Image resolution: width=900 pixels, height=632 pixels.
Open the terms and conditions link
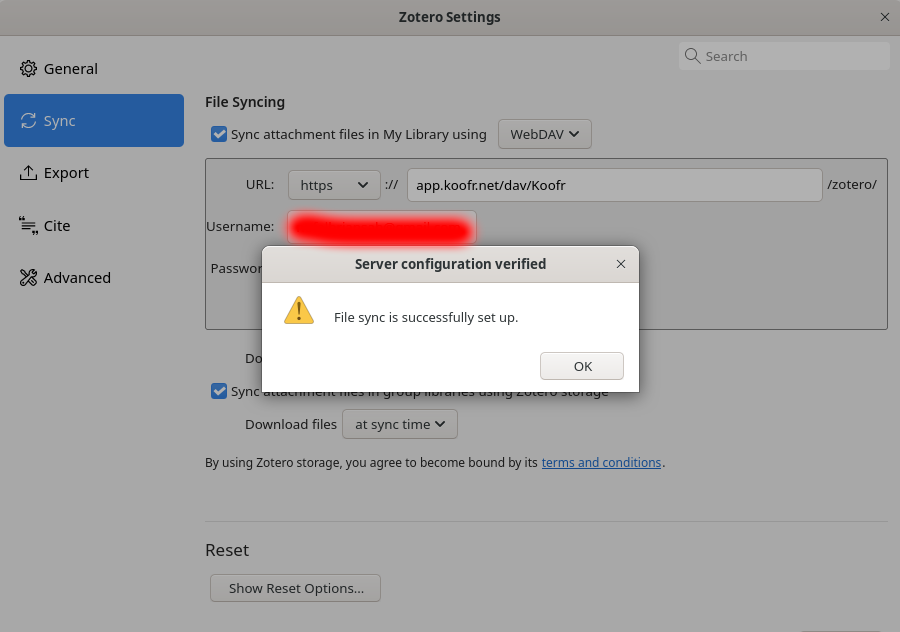click(x=601, y=463)
